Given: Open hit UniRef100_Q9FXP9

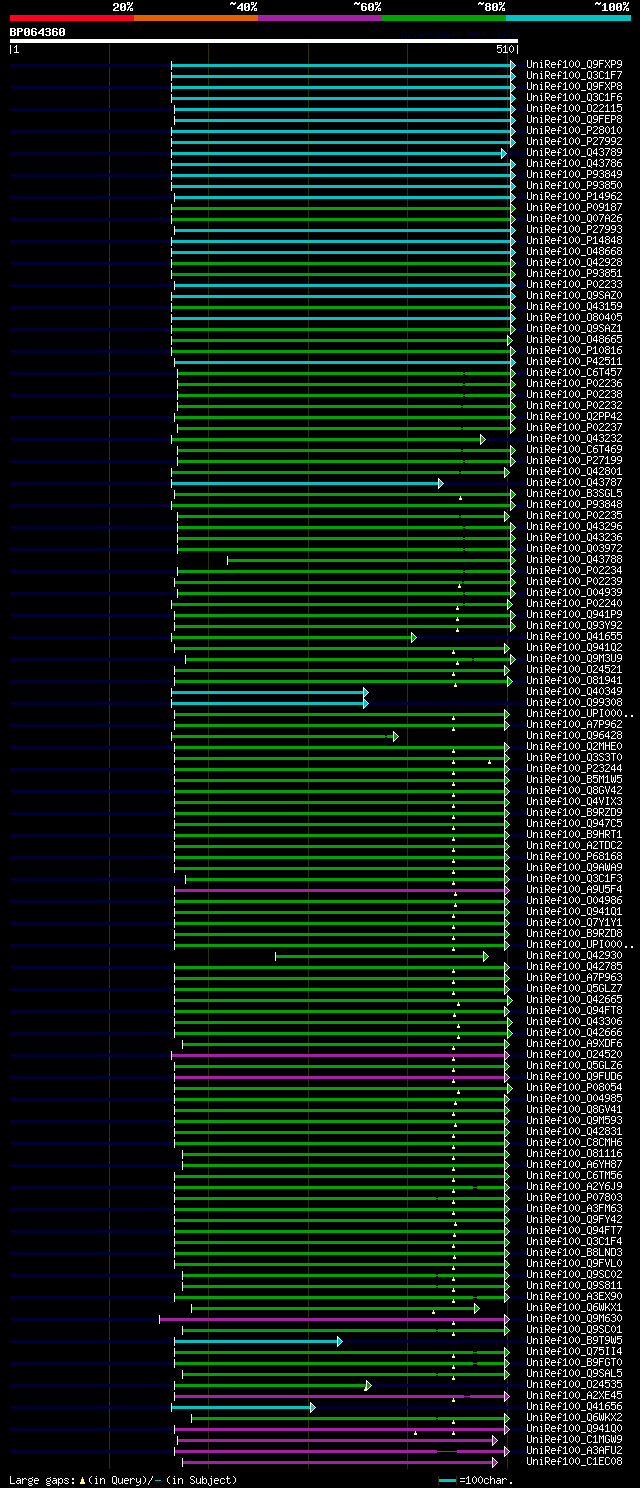Looking at the screenshot, I should point(574,65).
